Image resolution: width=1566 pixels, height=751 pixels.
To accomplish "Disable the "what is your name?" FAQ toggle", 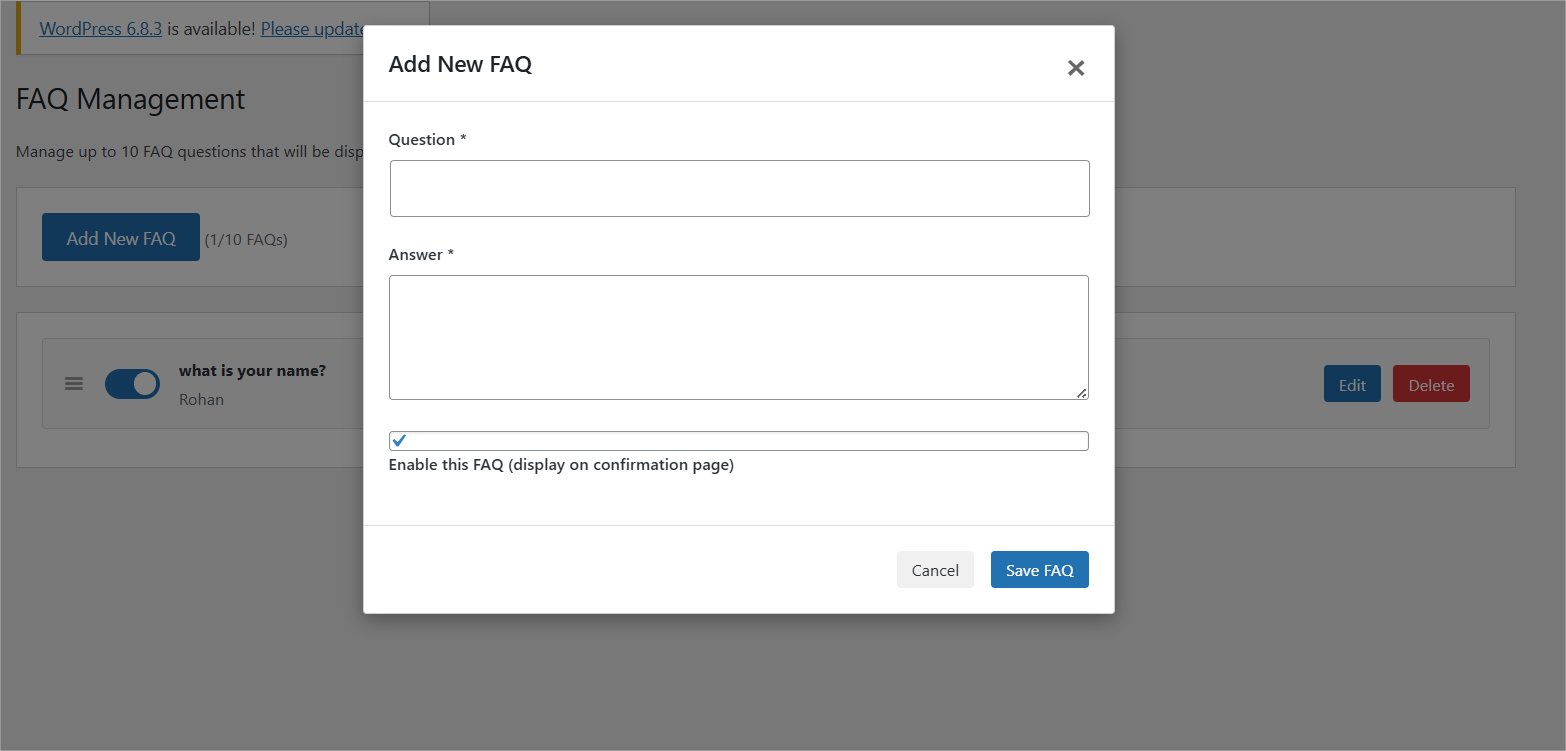I will pyautogui.click(x=133, y=383).
